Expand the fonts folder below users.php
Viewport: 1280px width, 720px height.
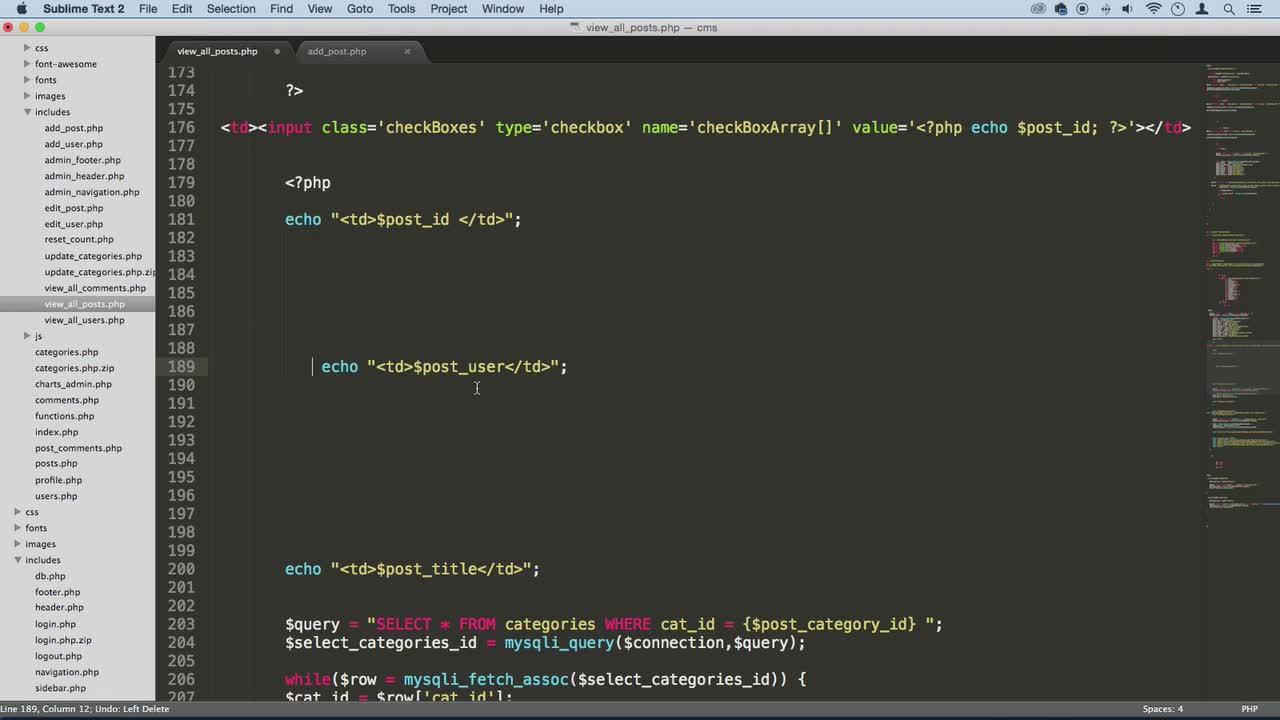18,528
